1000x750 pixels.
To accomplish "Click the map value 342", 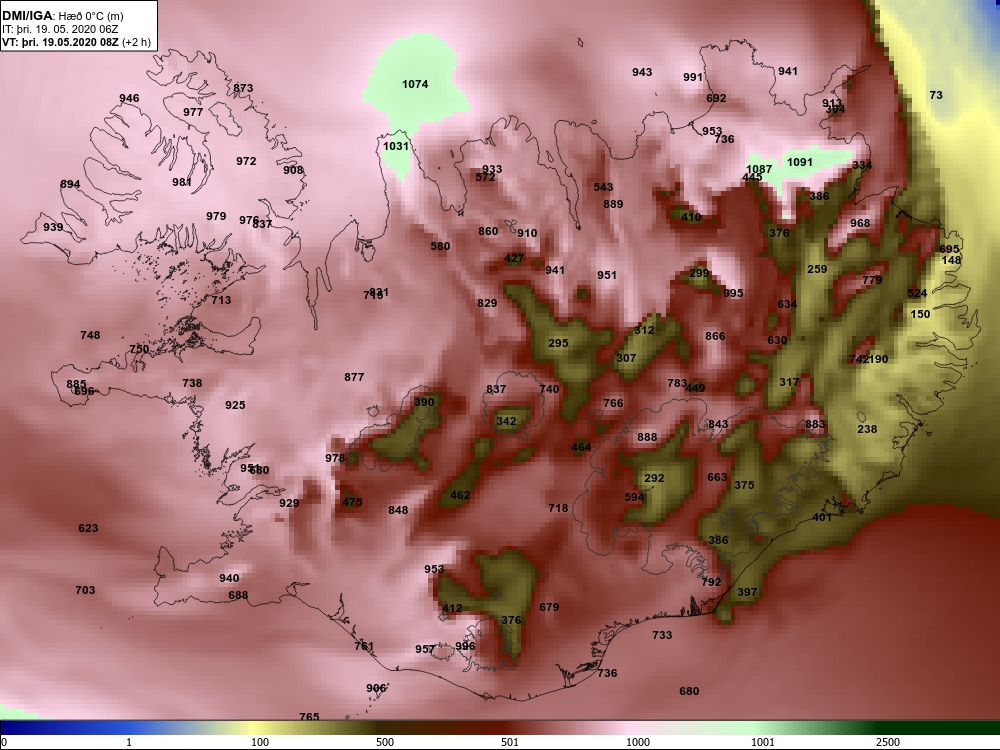I will [x=506, y=421].
